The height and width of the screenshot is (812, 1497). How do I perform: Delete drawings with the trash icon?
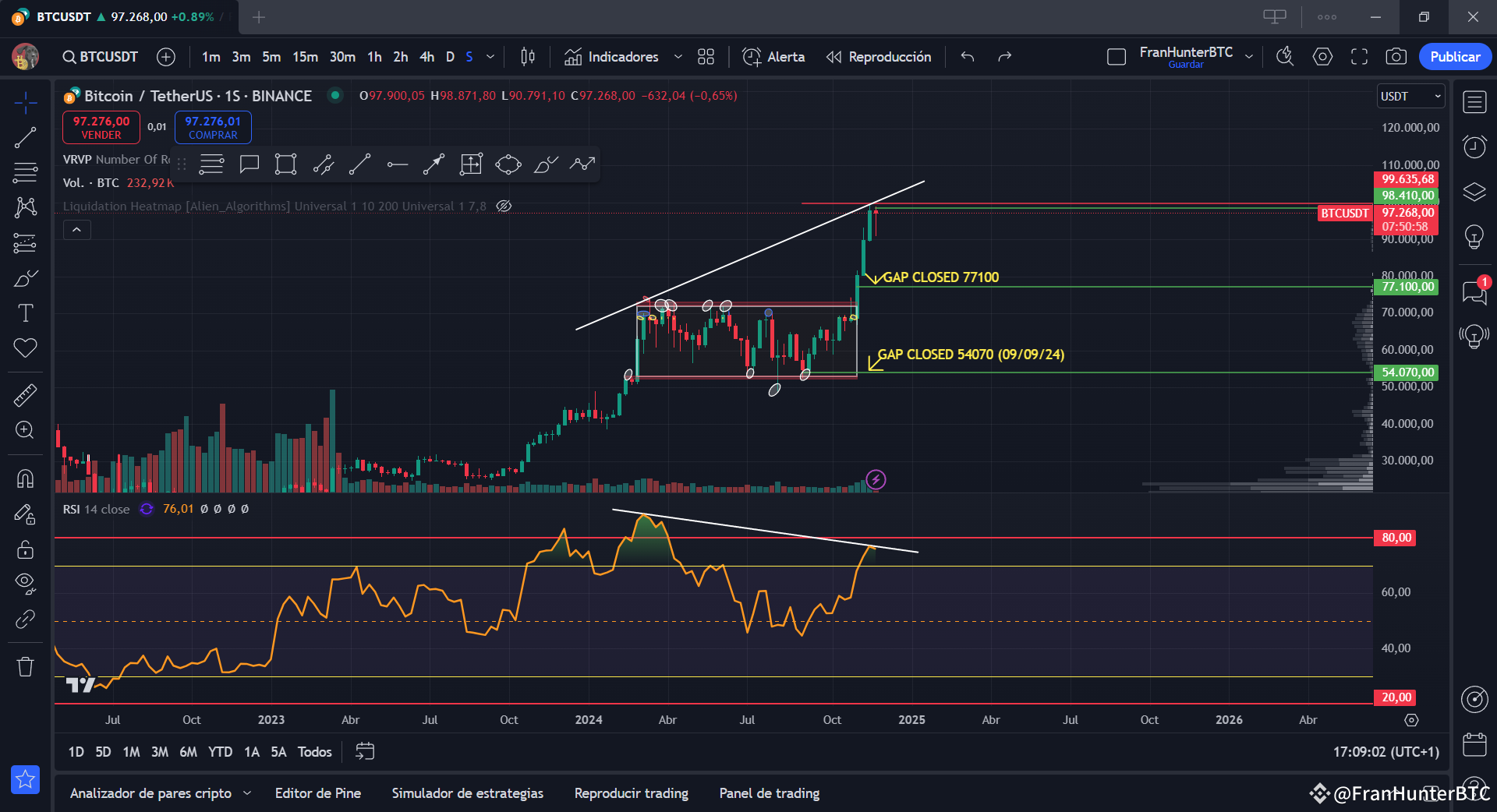point(25,666)
